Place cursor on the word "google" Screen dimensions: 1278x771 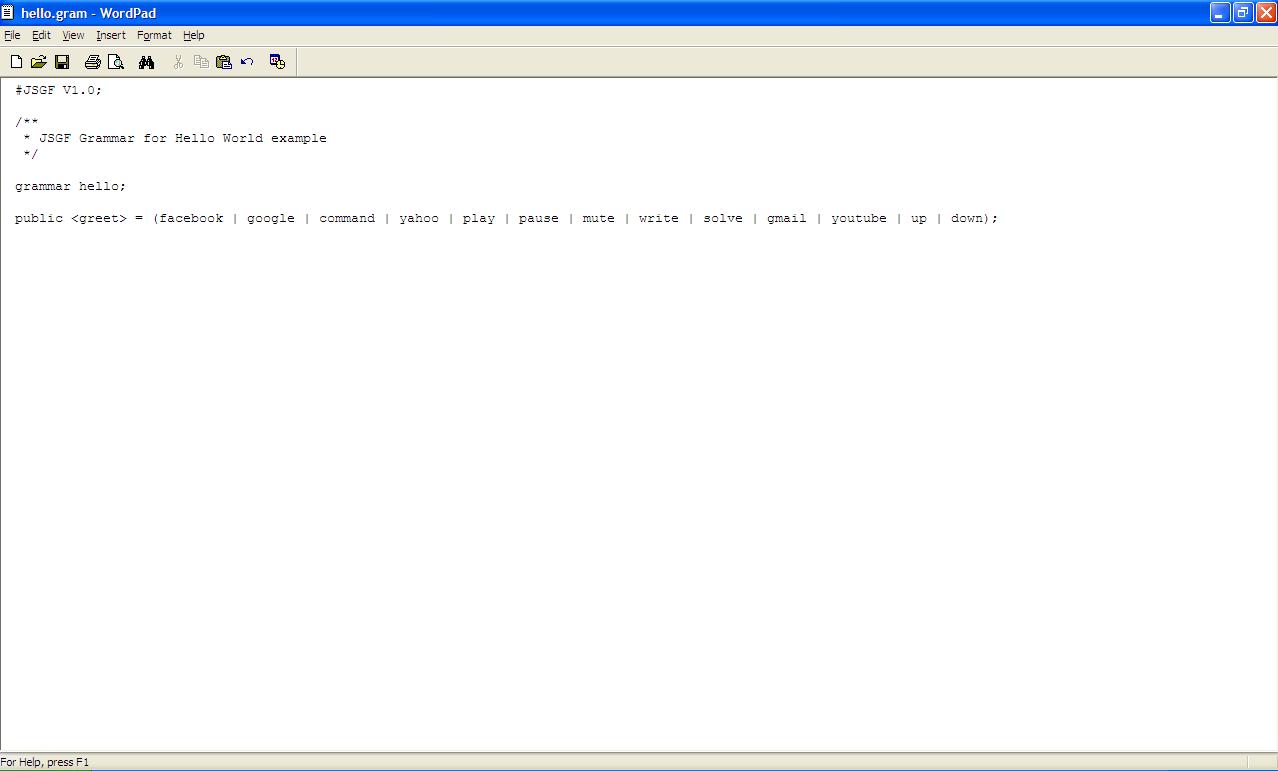pos(271,218)
